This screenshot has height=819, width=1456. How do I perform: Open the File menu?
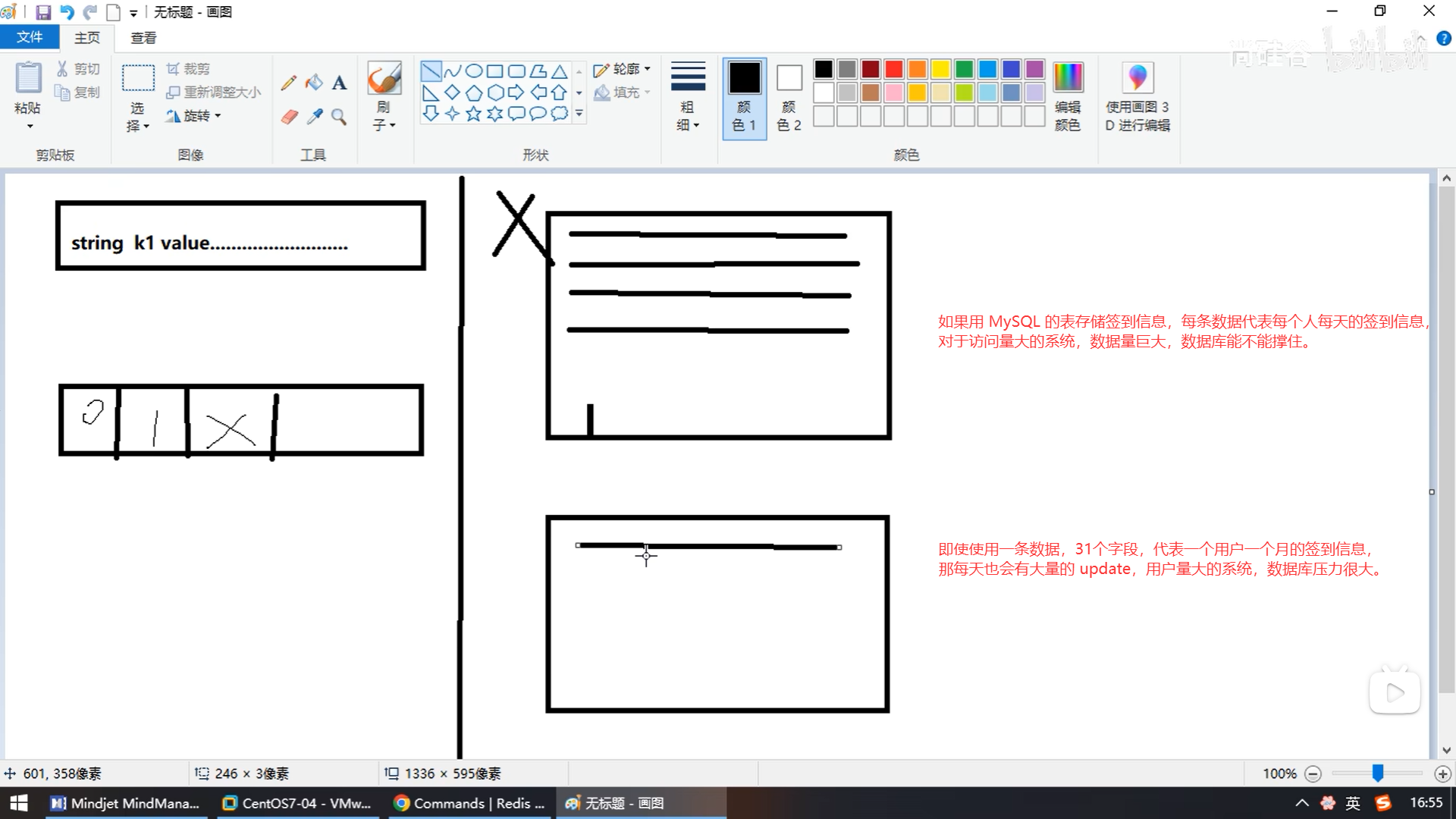[x=30, y=37]
